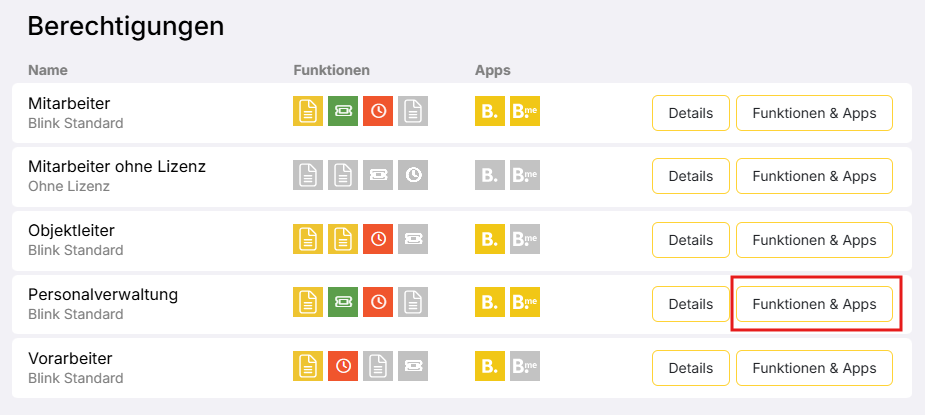
Task: Open Details for Mitarbeiter
Action: pos(690,113)
